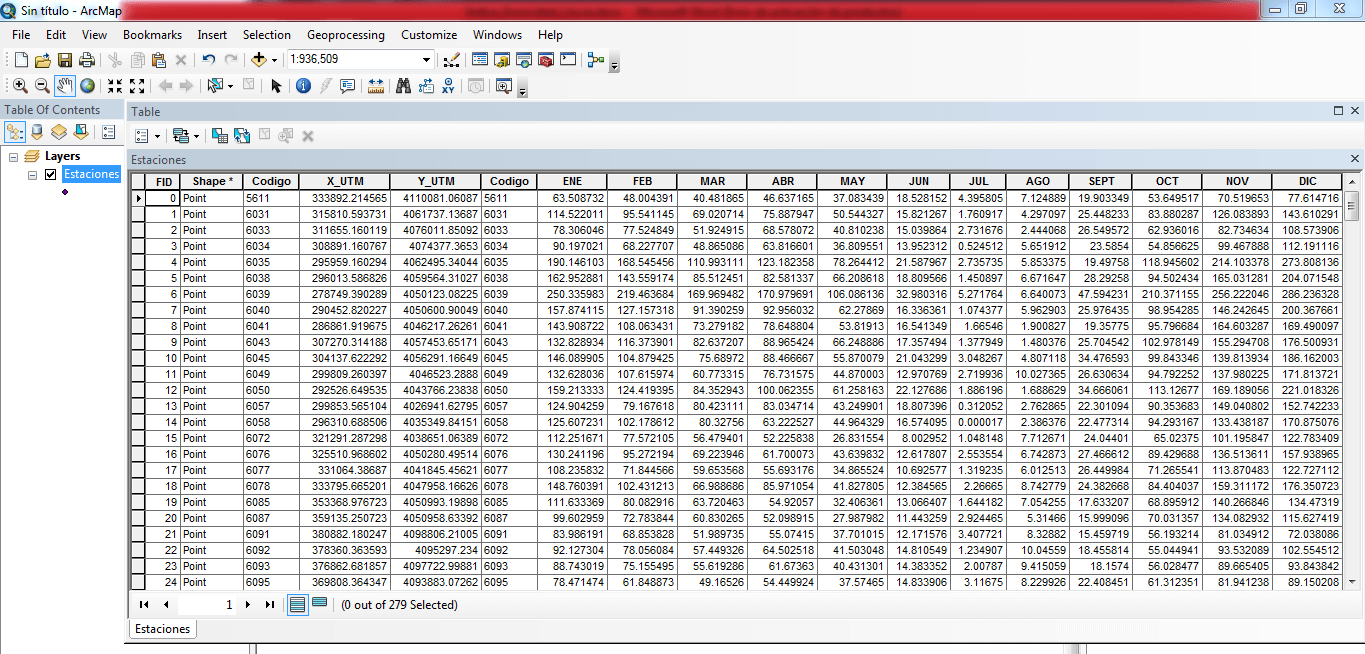The width and height of the screenshot is (1365, 654).
Task: Click the Go To XY tool
Action: pyautogui.click(x=448, y=86)
